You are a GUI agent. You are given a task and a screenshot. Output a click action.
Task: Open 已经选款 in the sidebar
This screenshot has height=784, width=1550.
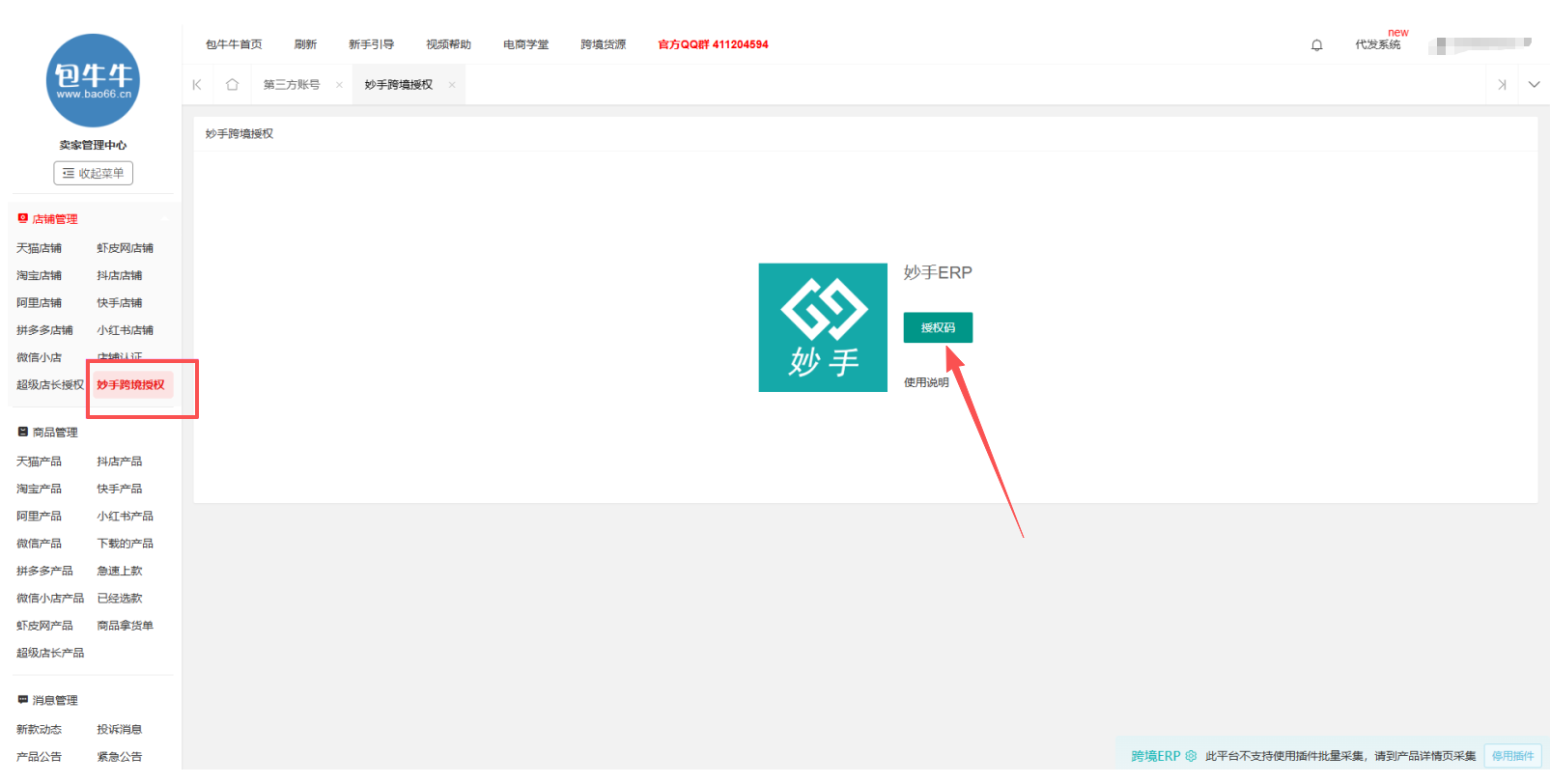pos(119,598)
